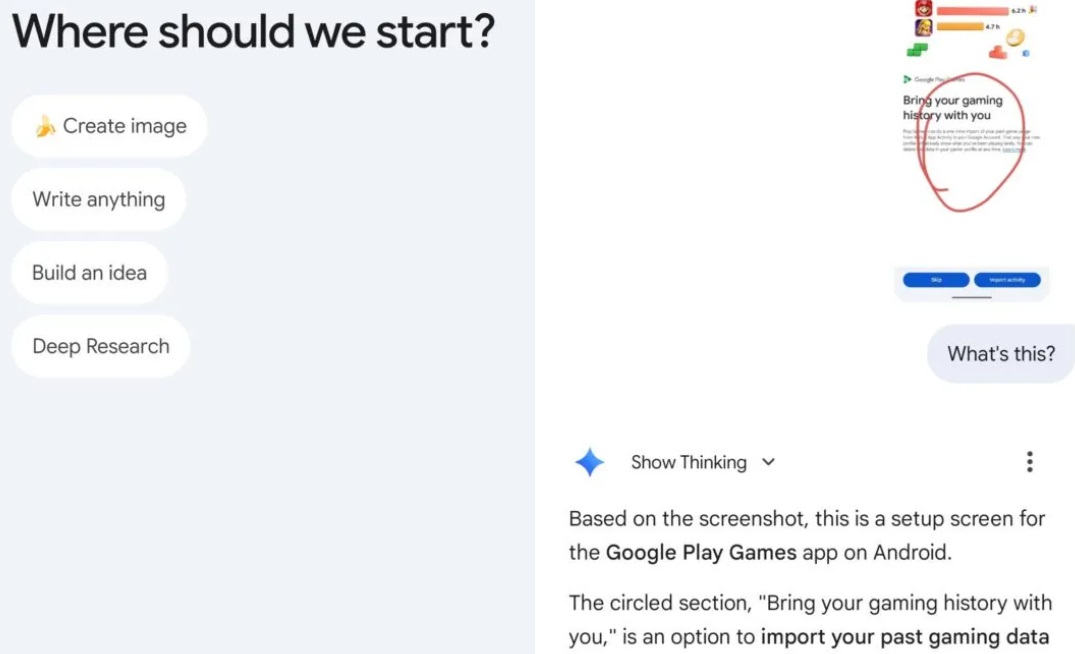1075x654 pixels.
Task: Click the Mario game icon in the screenshot
Action: tap(924, 8)
